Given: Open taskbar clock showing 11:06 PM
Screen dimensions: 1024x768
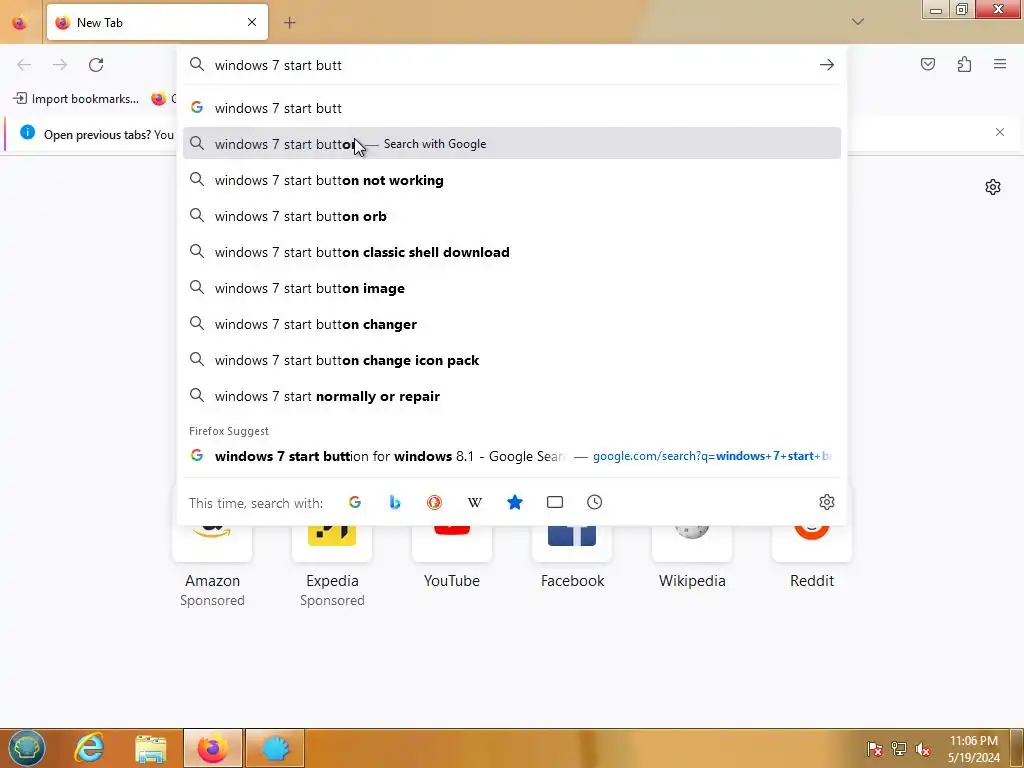Looking at the screenshot, I should (x=974, y=749).
